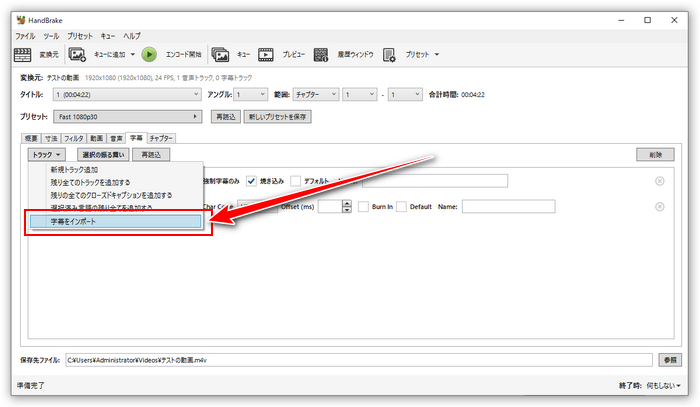Select 字幕をインポート menu item

pyautogui.click(x=118, y=221)
